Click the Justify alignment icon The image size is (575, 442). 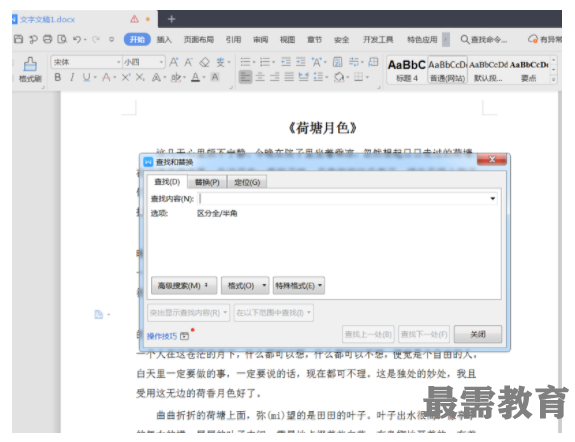289,77
